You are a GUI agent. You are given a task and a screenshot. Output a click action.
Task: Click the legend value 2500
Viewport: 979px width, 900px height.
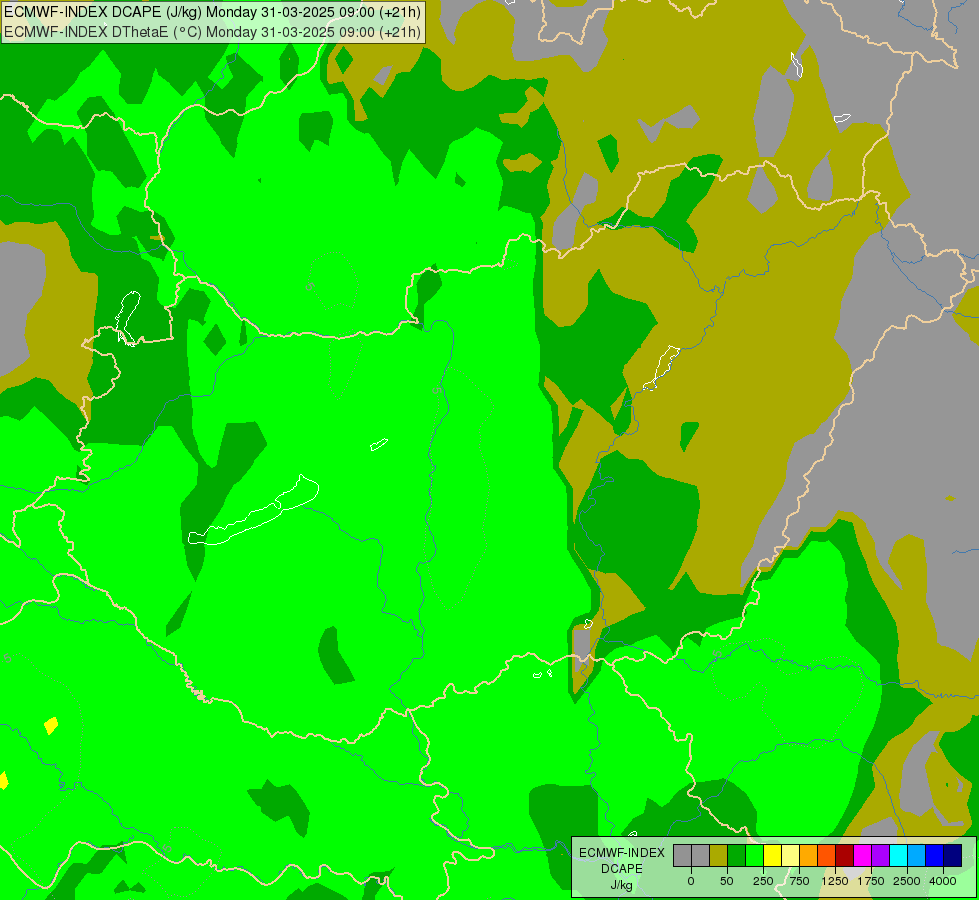(907, 881)
